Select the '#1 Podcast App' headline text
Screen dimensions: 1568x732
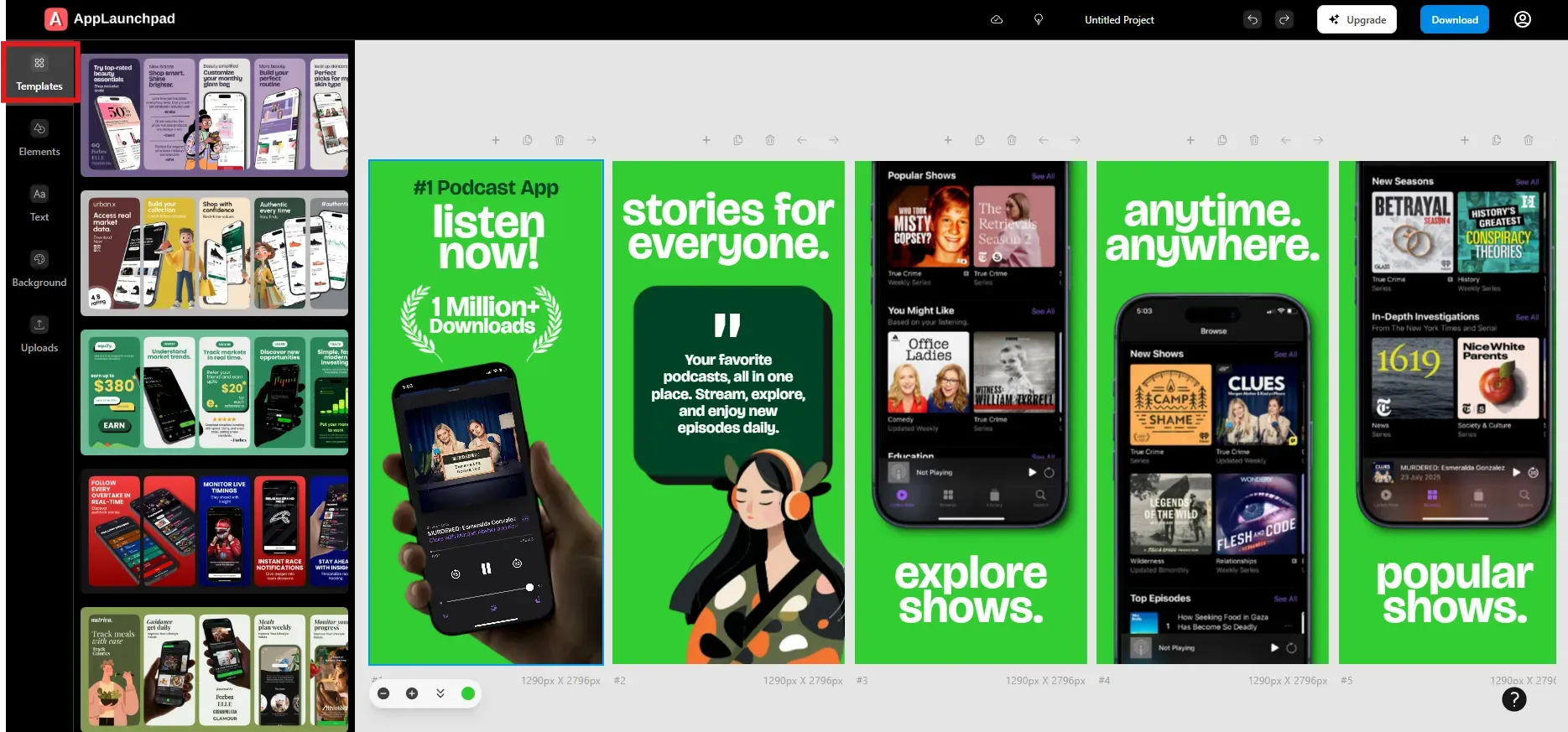point(486,188)
